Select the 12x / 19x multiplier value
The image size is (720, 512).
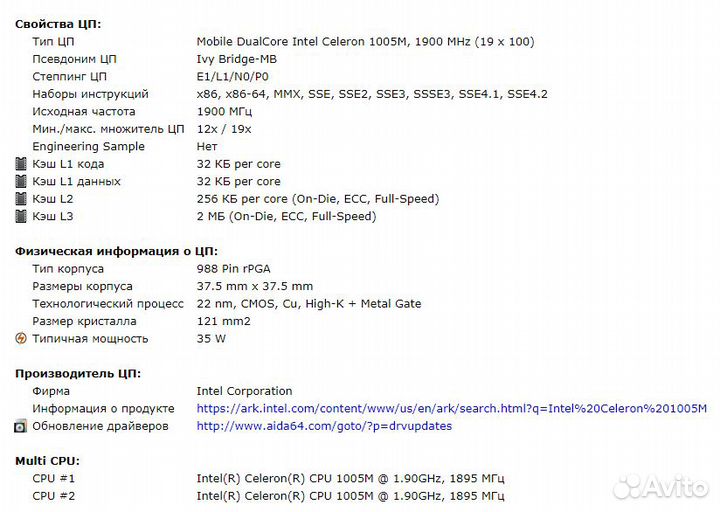point(224,129)
